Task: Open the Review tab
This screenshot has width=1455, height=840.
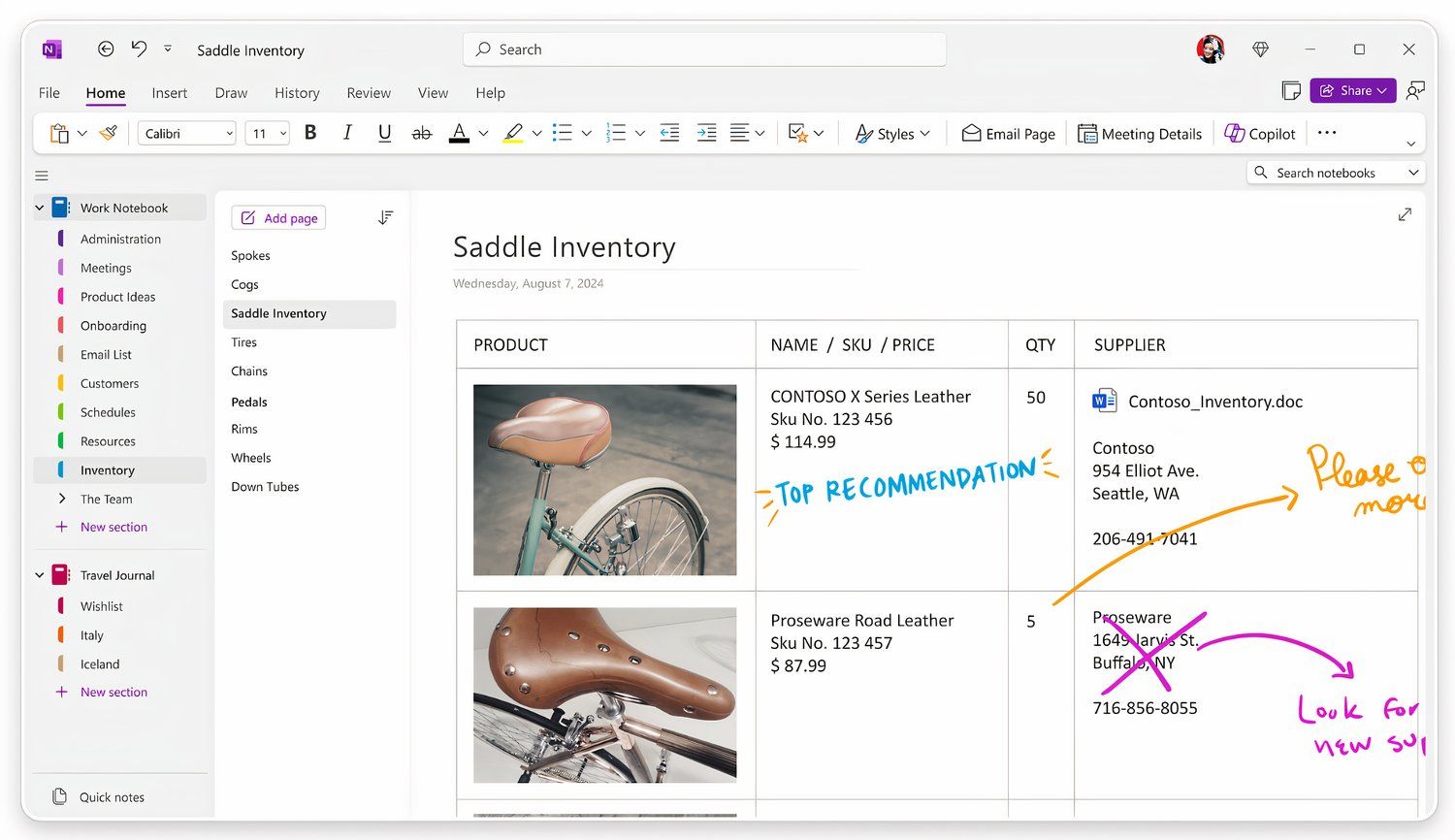Action: (x=369, y=93)
